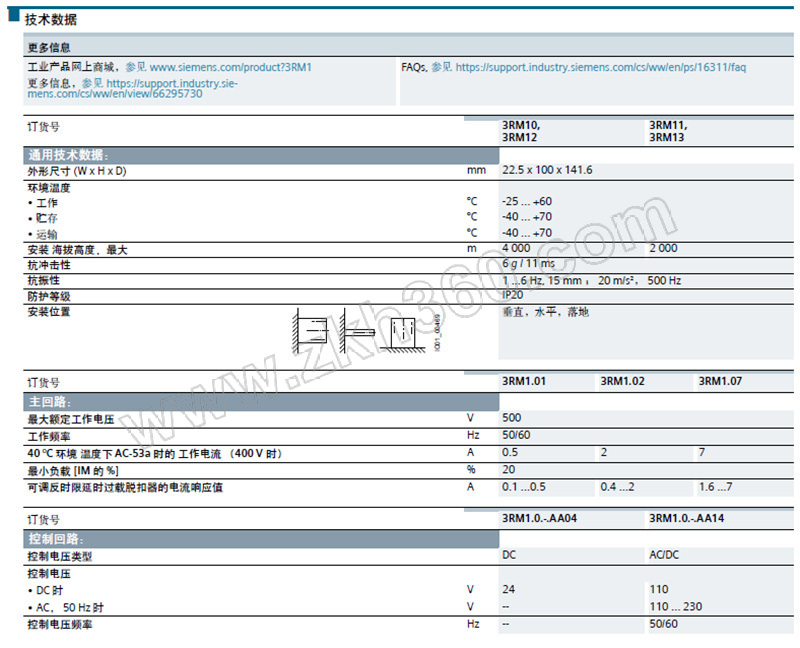Screen dimensions: 800x648
Task: Click the 防护等级 row label
Action: point(49,296)
